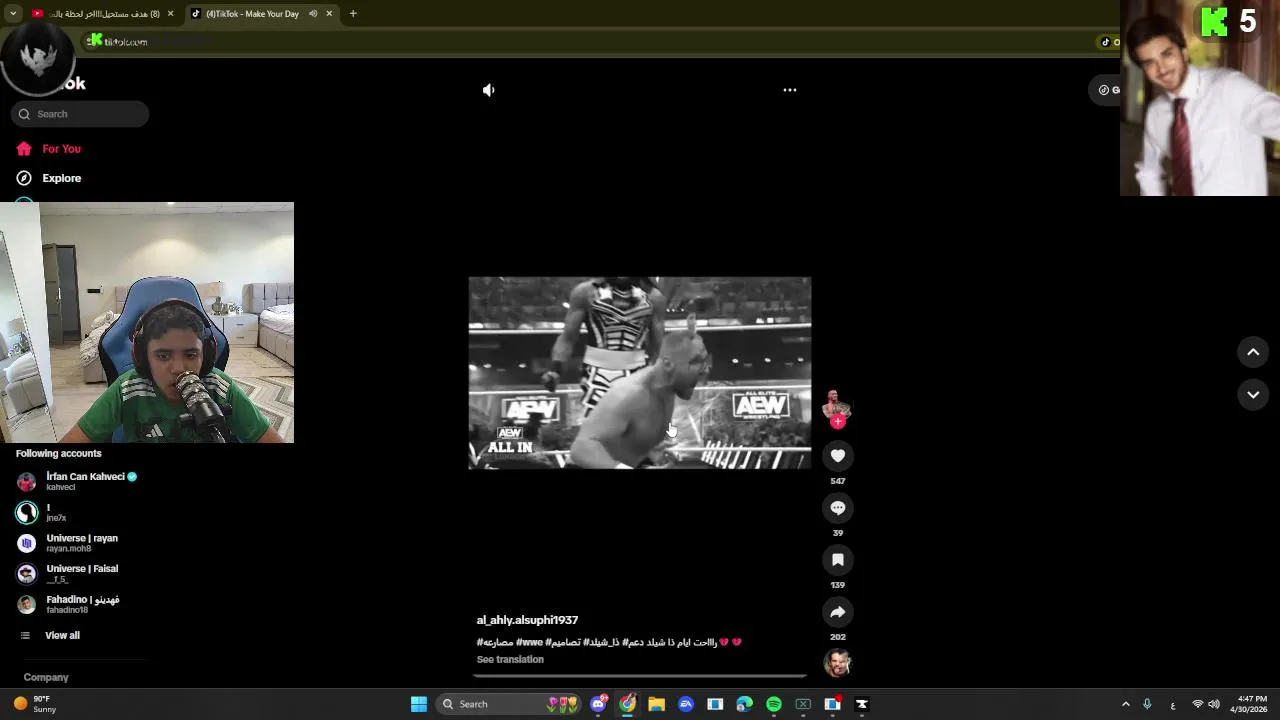Open Chrome from the taskbar

pos(627,704)
